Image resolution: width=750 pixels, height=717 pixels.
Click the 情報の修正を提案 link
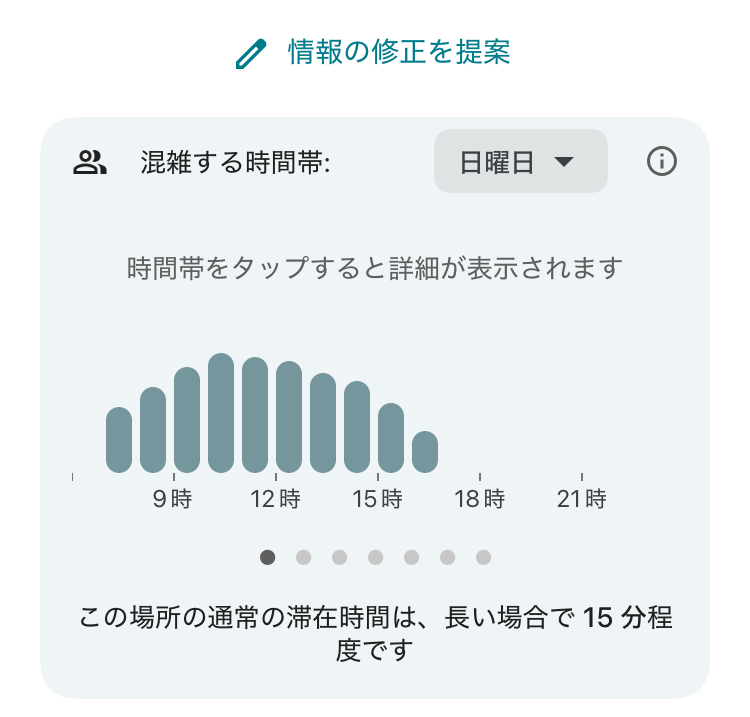coord(398,52)
